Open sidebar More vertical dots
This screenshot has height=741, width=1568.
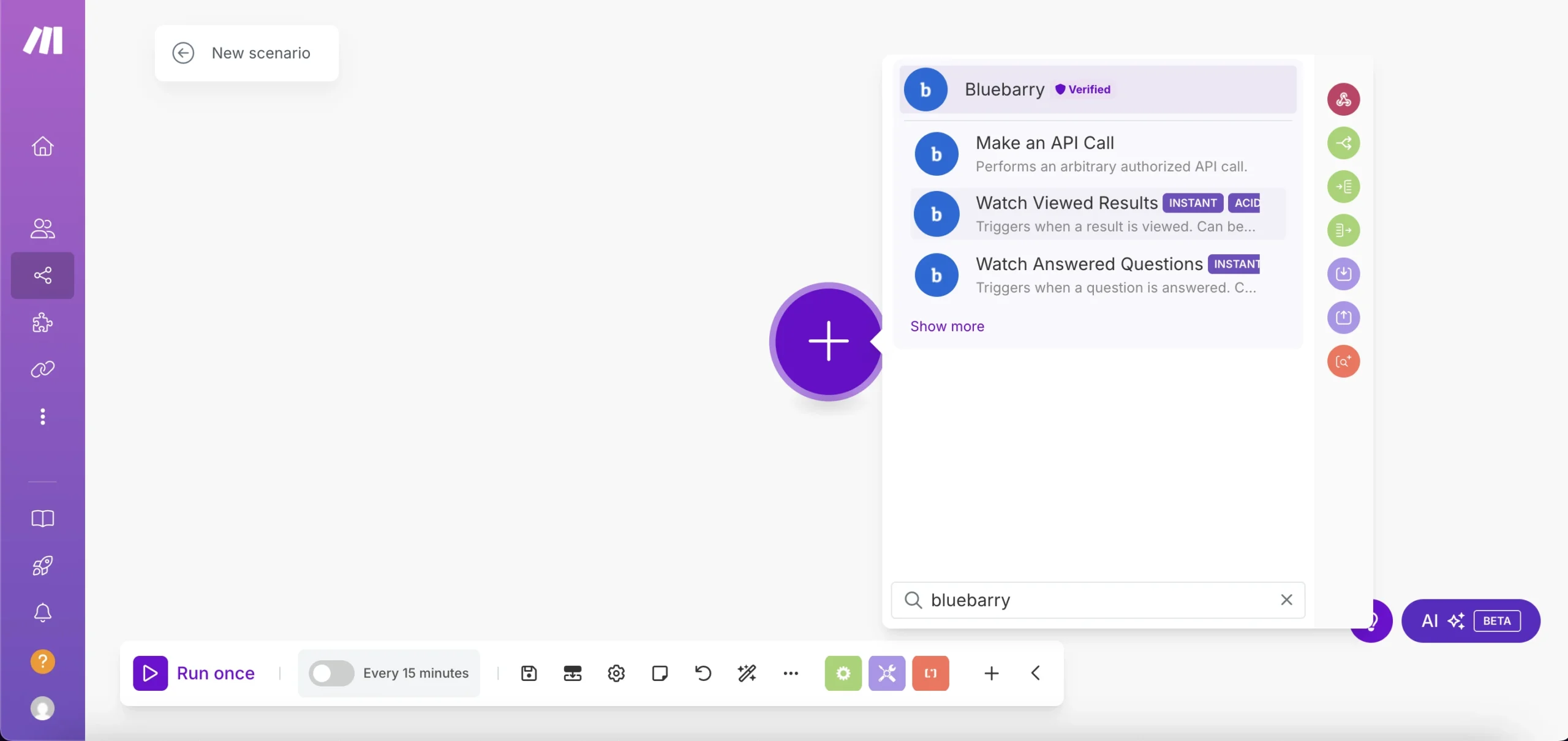click(x=43, y=416)
